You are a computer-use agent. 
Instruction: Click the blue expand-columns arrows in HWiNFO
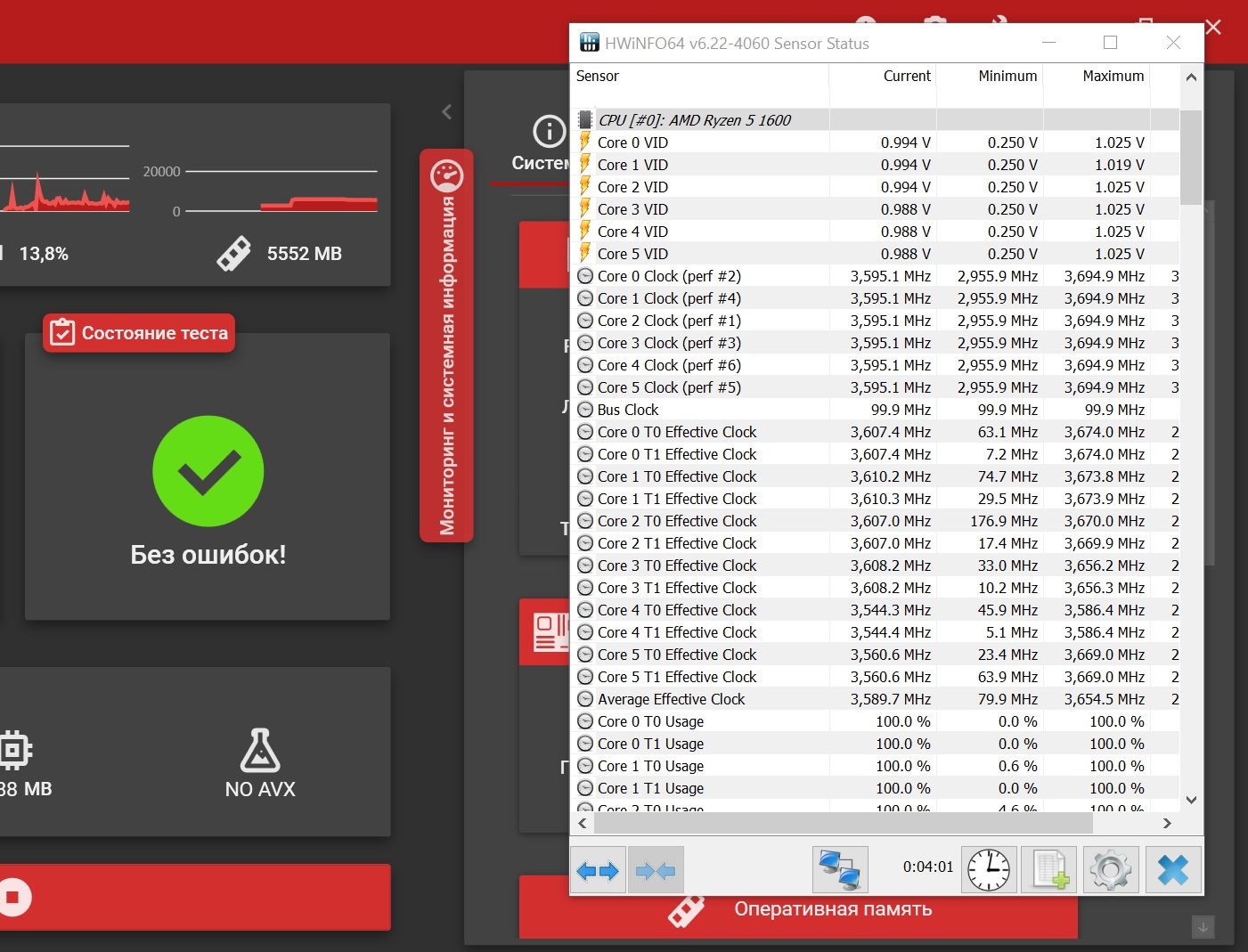click(598, 870)
